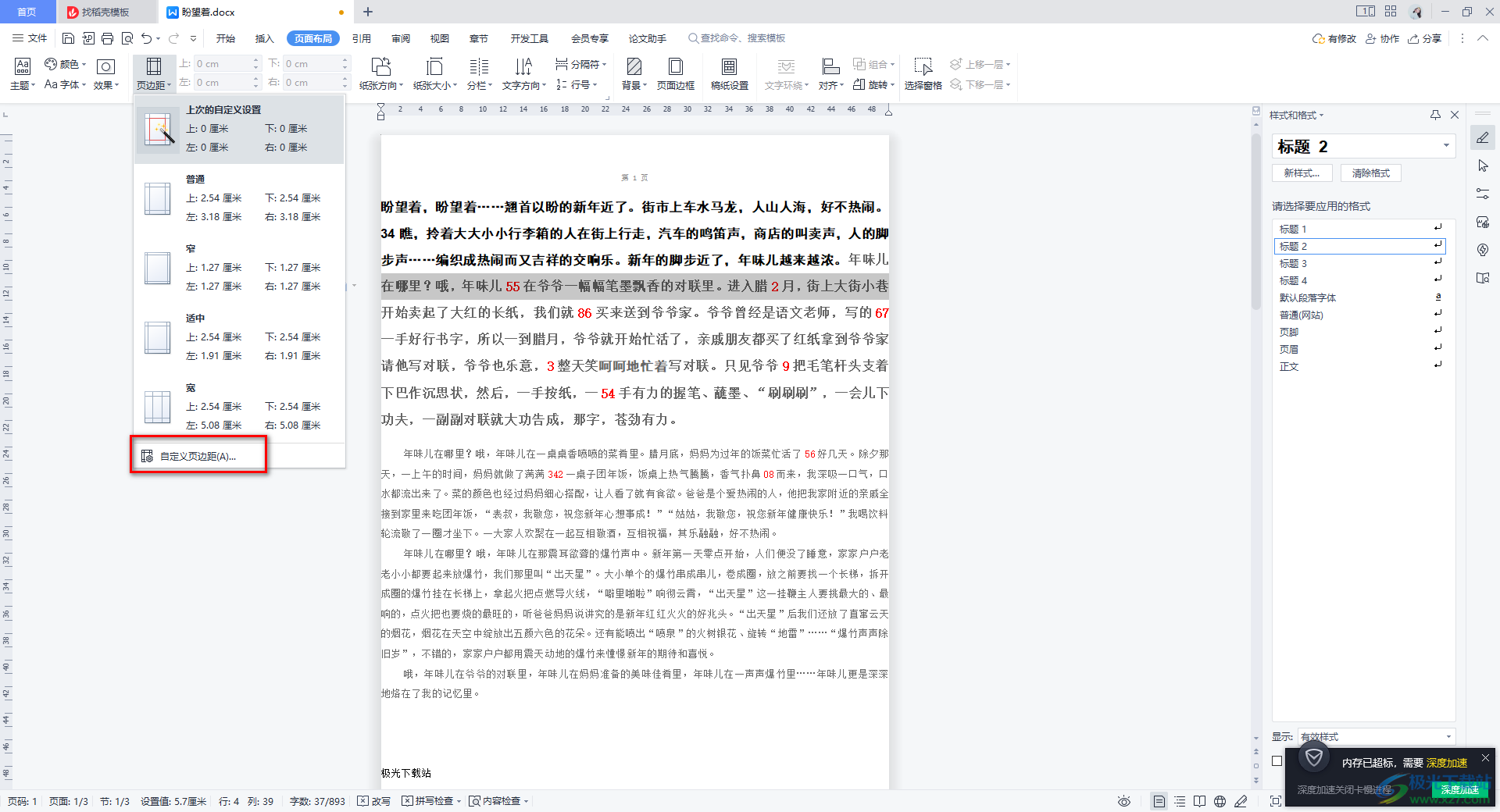Click the fit-page zoom icon in status bar

(1276, 801)
